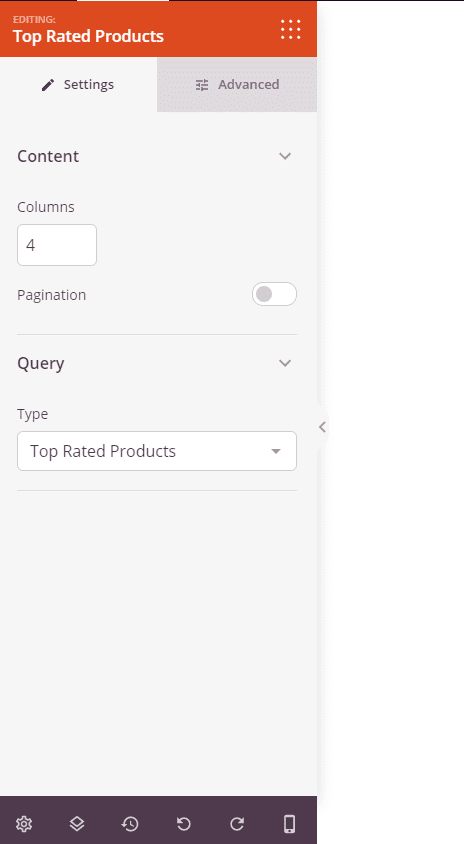Click the sliders icon beside Advanced
This screenshot has height=844, width=464.
202,85
